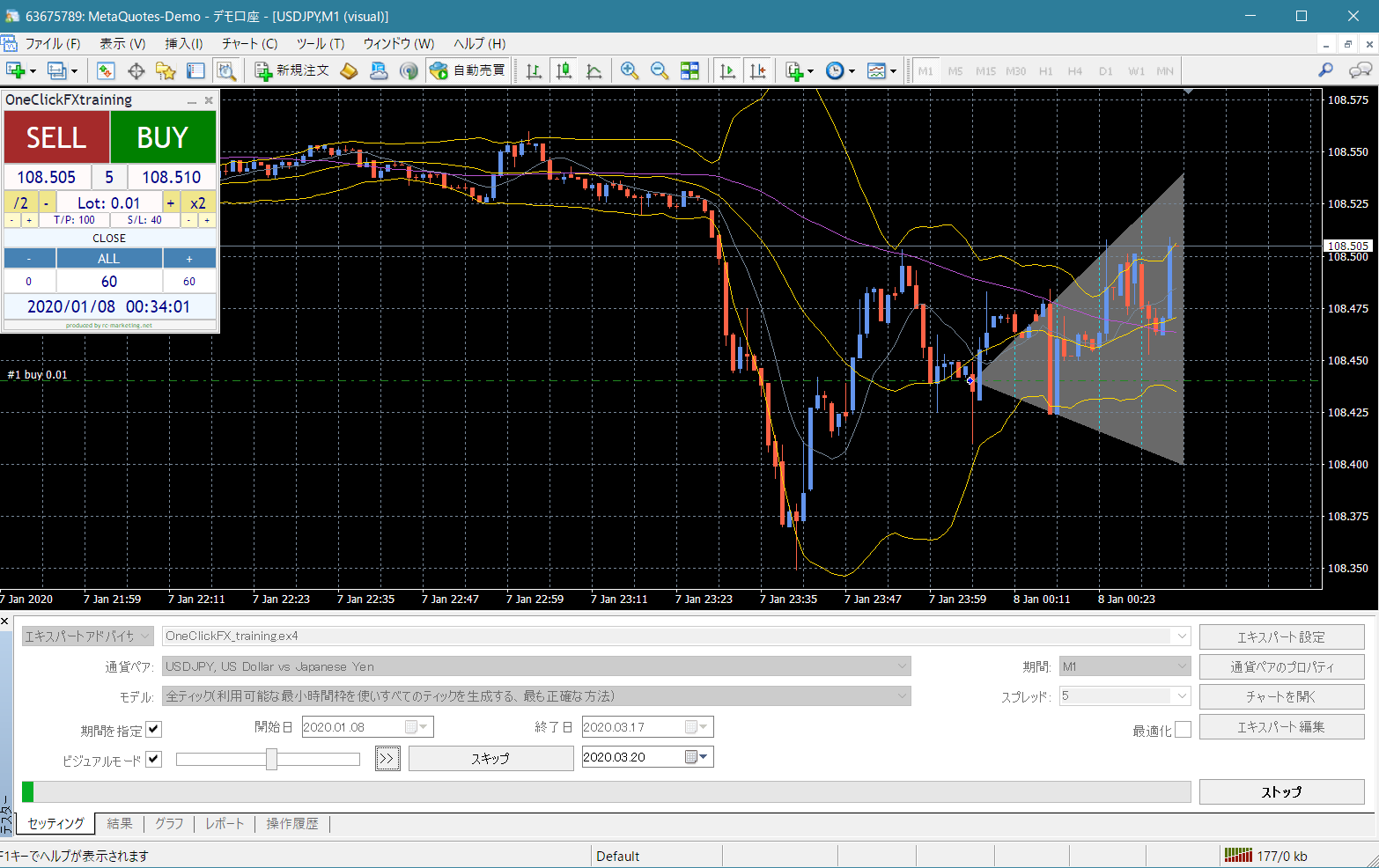Open the skip-to date dropdown 2020.03.20
Image resolution: width=1379 pixels, height=868 pixels.
pos(701,757)
